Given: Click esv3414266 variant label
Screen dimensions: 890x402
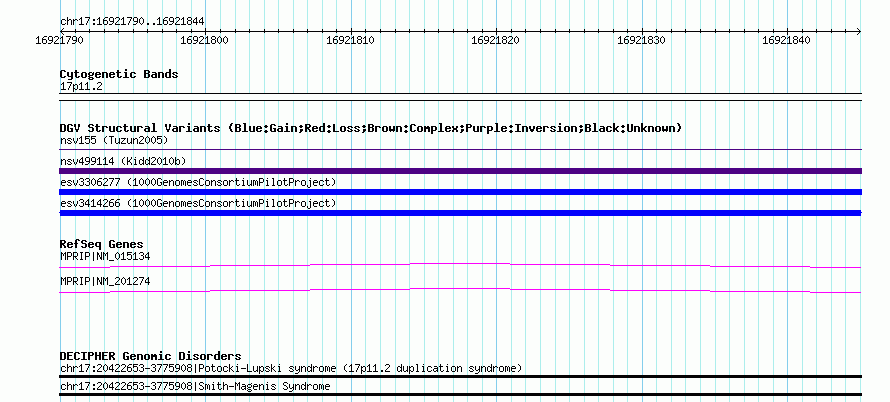Looking at the screenshot, I should click(198, 203).
